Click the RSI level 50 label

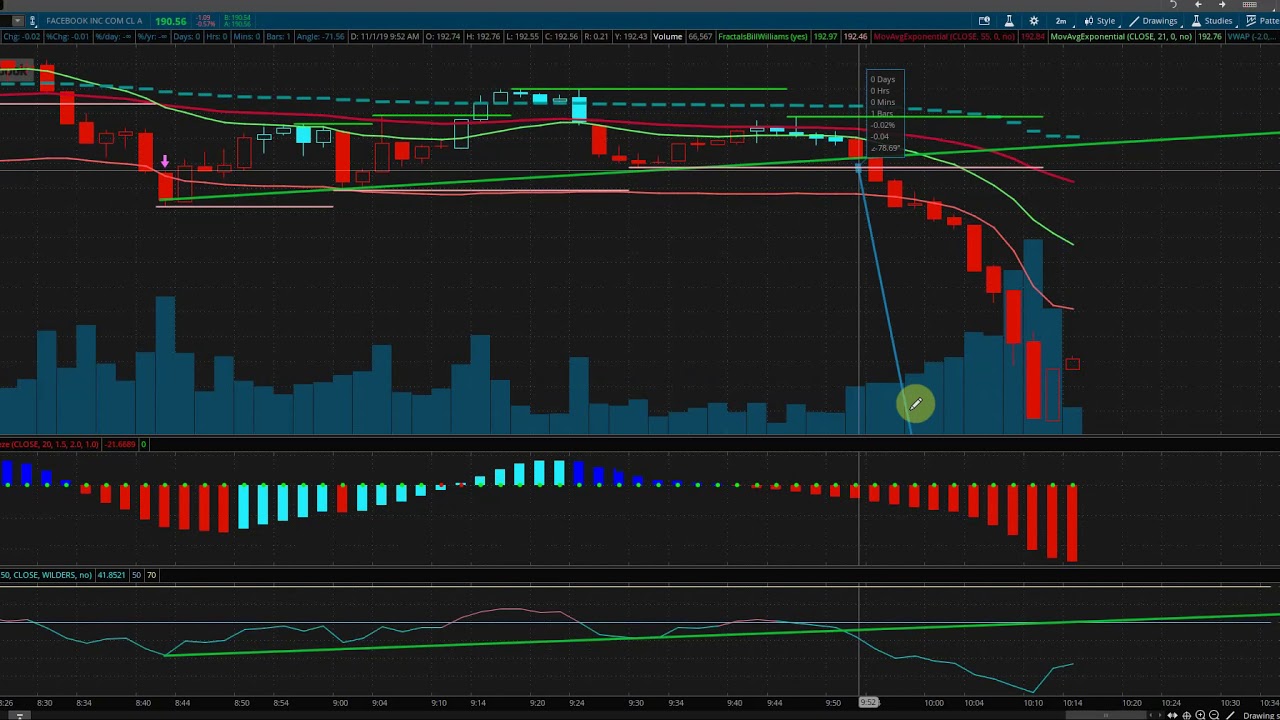(x=137, y=575)
